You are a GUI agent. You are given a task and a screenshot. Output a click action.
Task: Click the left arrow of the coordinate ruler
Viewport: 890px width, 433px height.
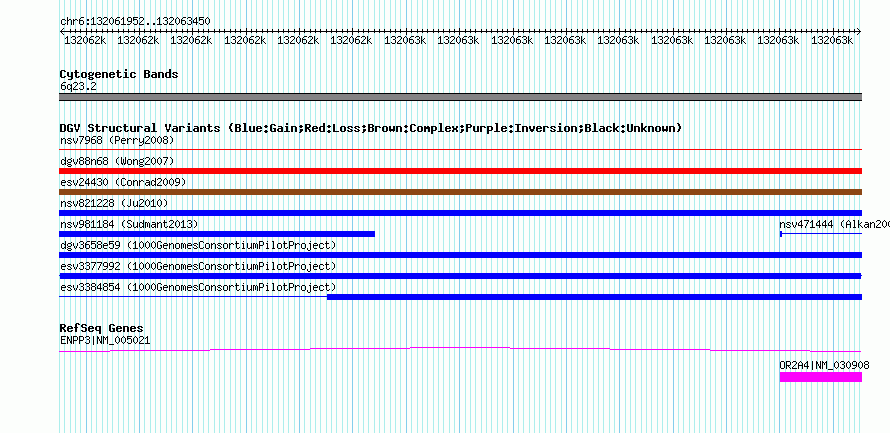[62, 31]
